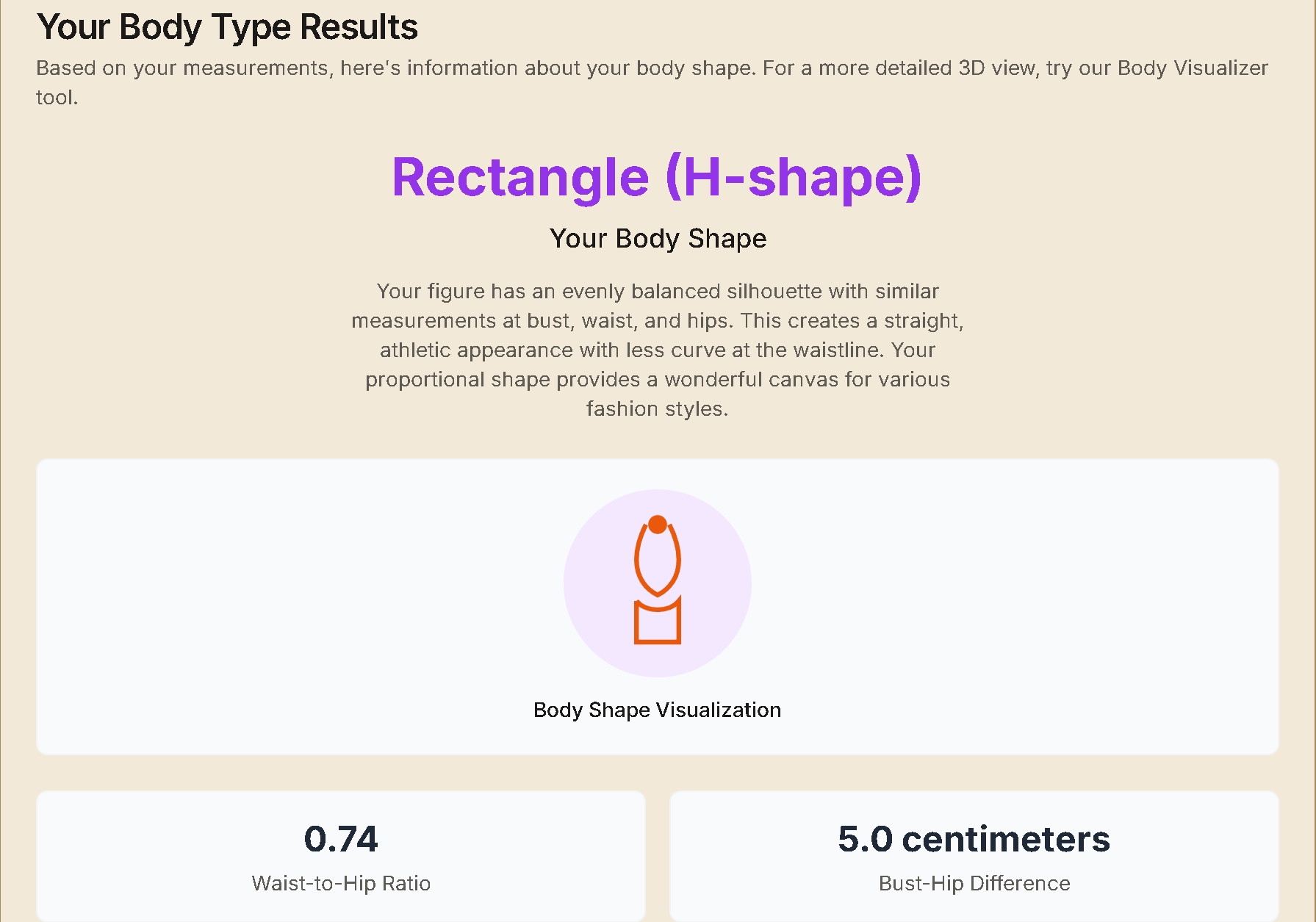
Task: Open the "Body Visualizer" mention in intro text
Action: tap(1192, 68)
